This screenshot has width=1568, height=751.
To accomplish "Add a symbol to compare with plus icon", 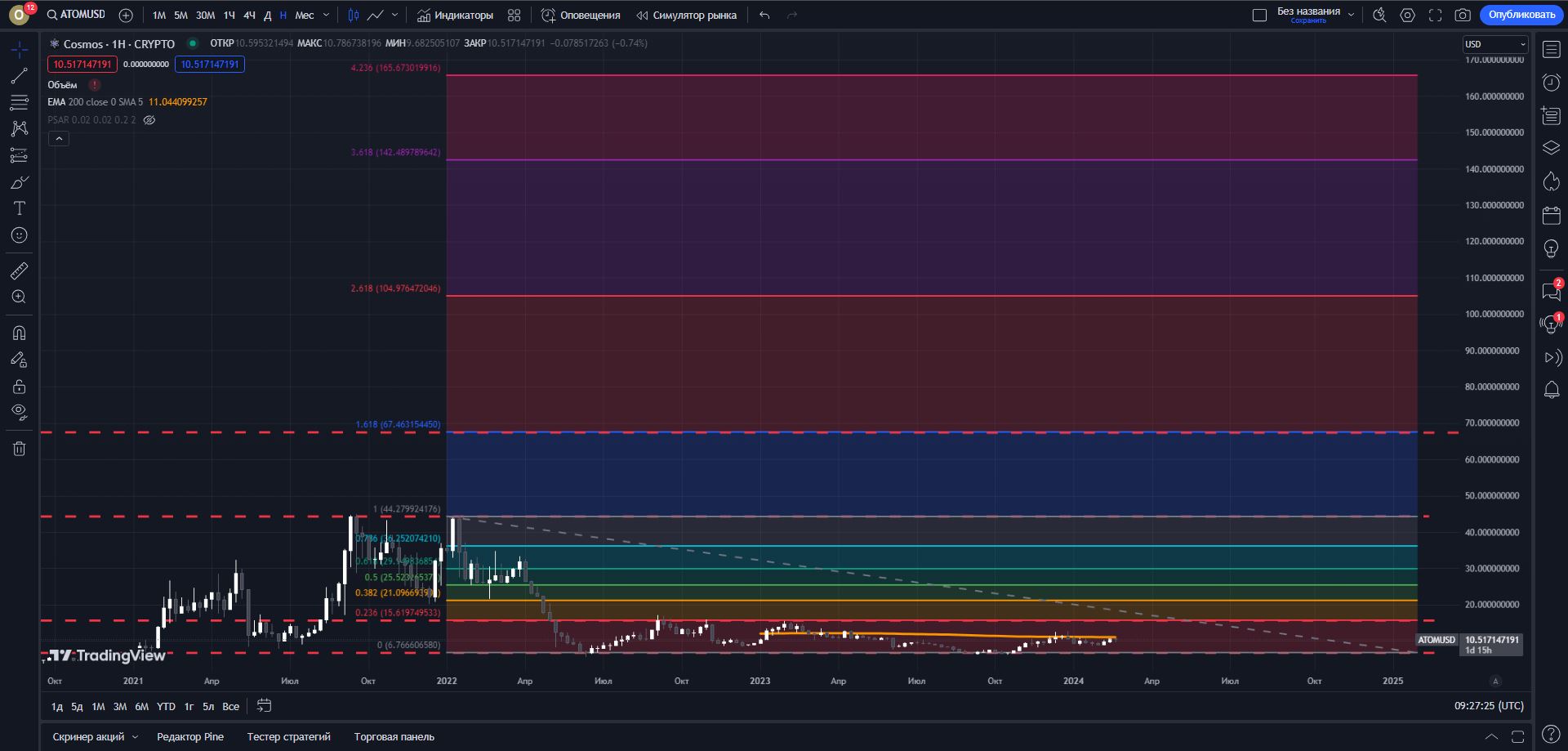I will (126, 15).
